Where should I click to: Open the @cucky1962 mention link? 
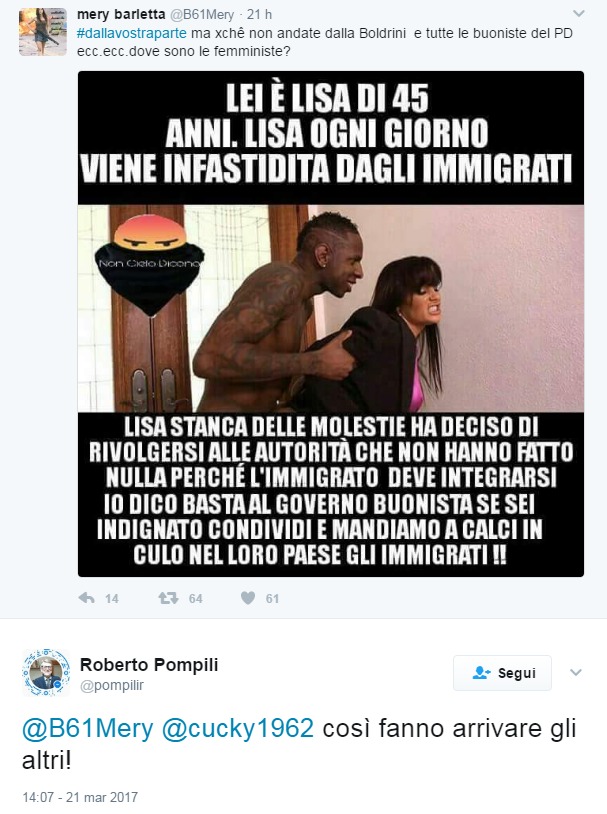[238, 728]
